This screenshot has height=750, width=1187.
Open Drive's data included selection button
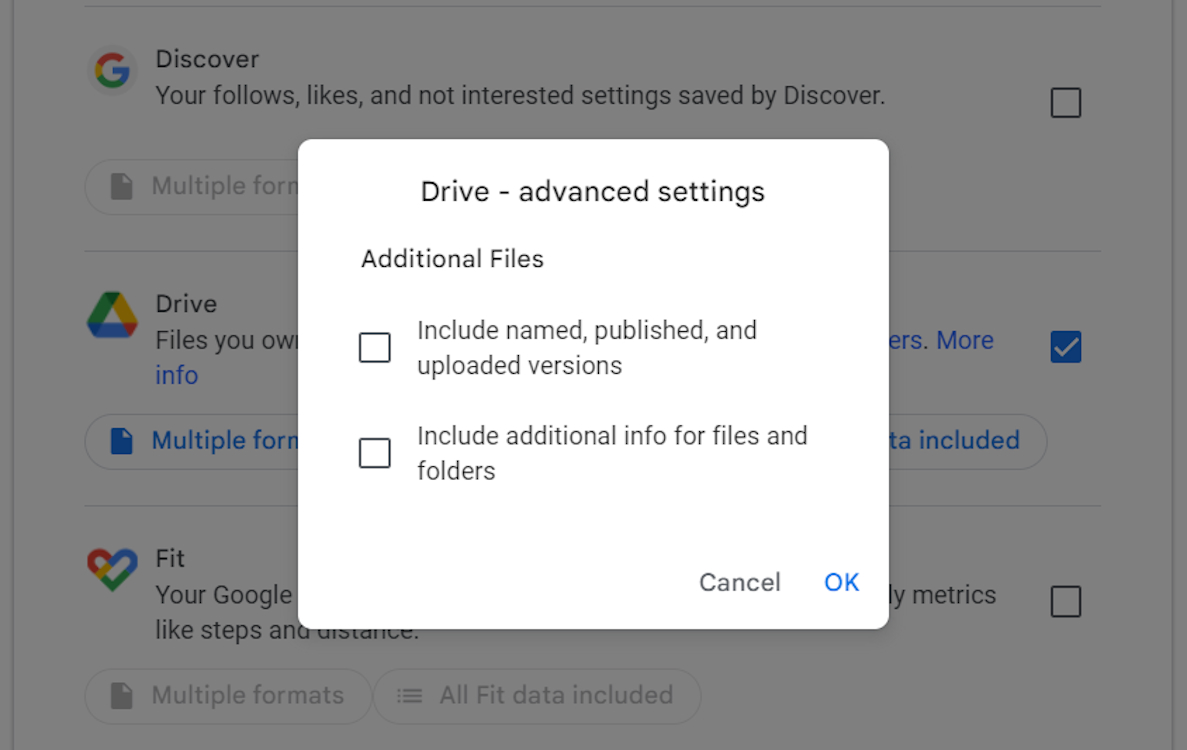pos(965,440)
